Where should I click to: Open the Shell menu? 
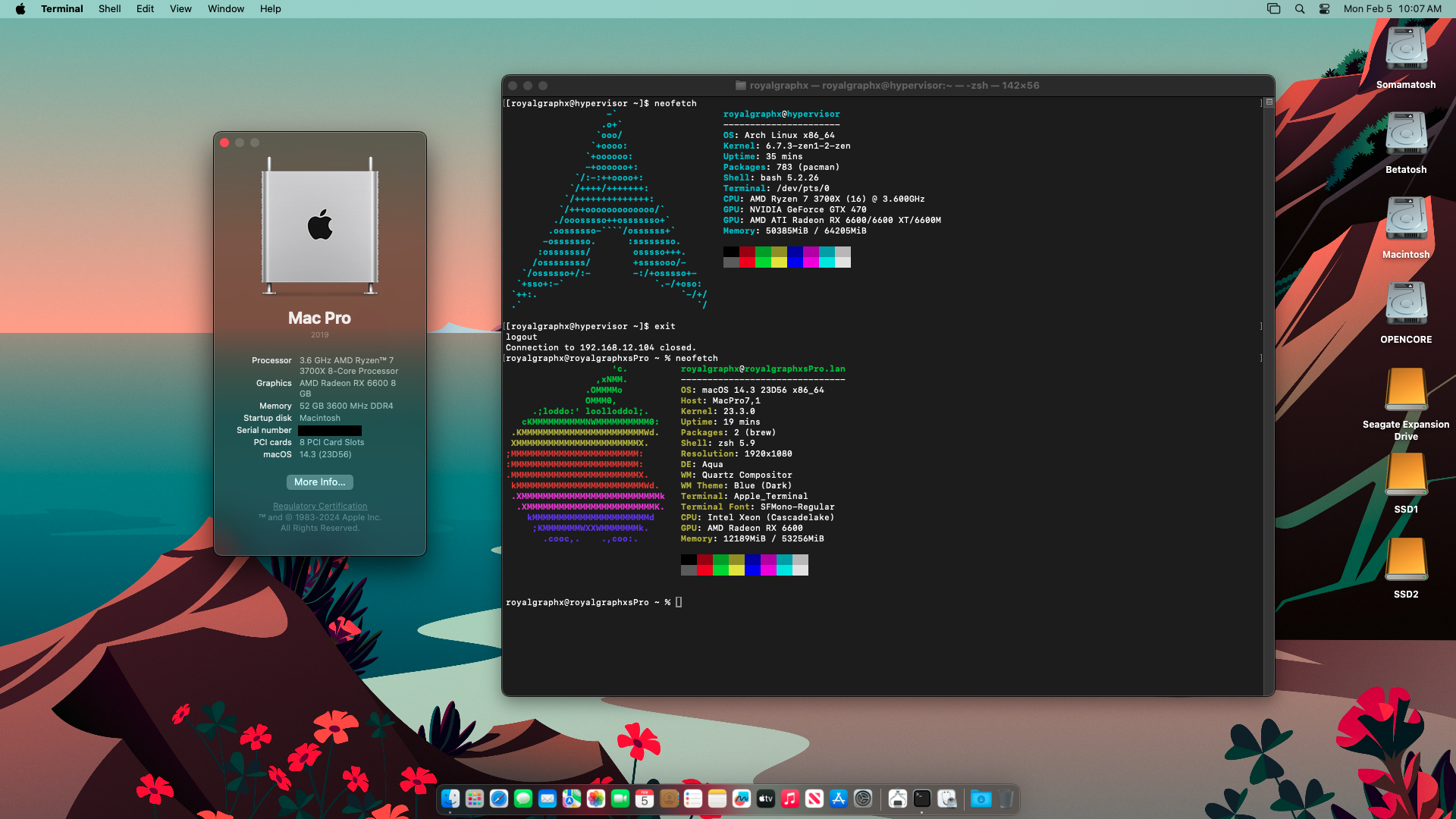tap(110, 9)
